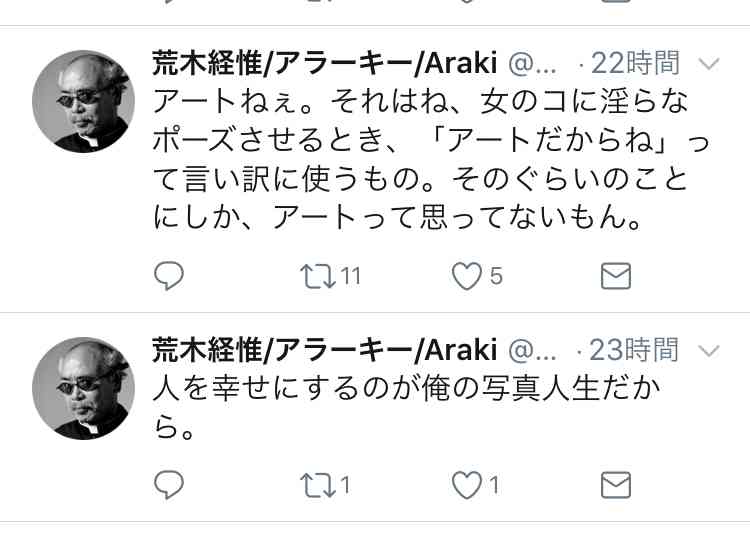750x540 pixels.
Task: Reply to the 23時間 tweet
Action: pyautogui.click(x=169, y=485)
